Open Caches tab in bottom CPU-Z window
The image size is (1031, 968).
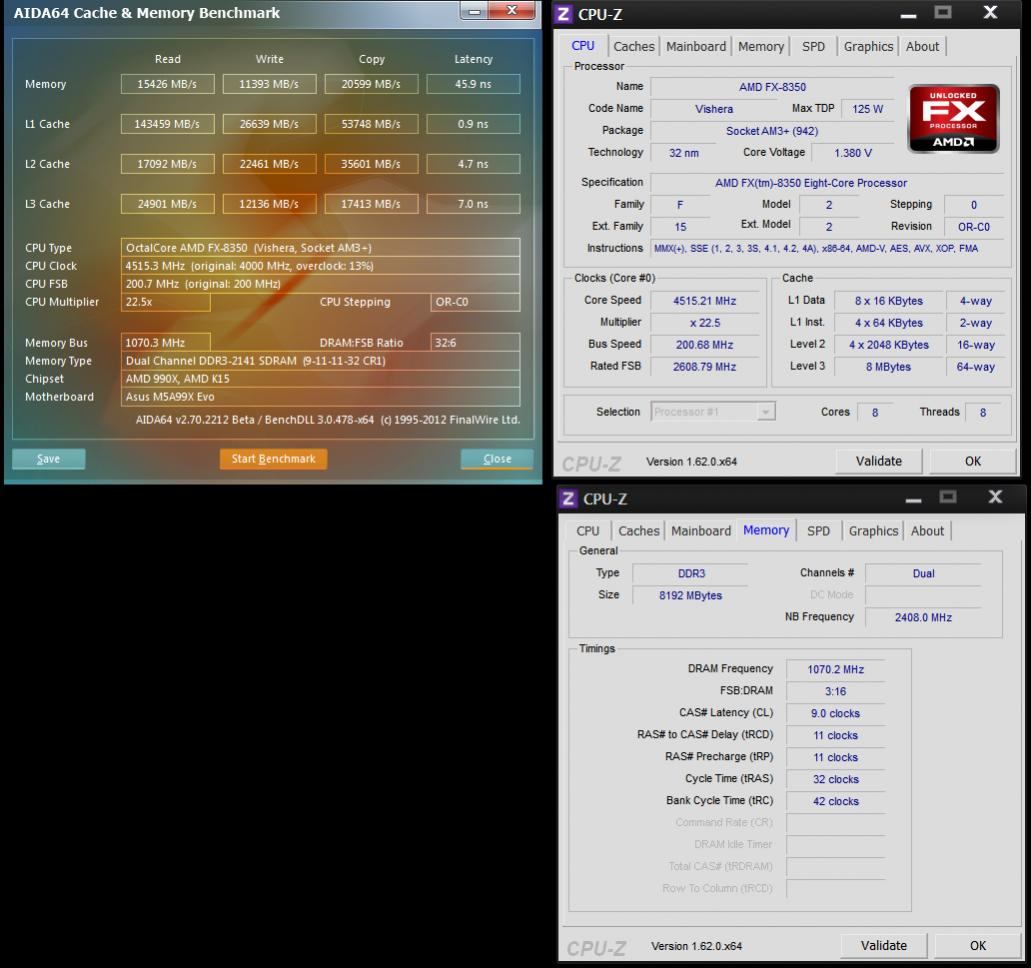tap(638, 531)
